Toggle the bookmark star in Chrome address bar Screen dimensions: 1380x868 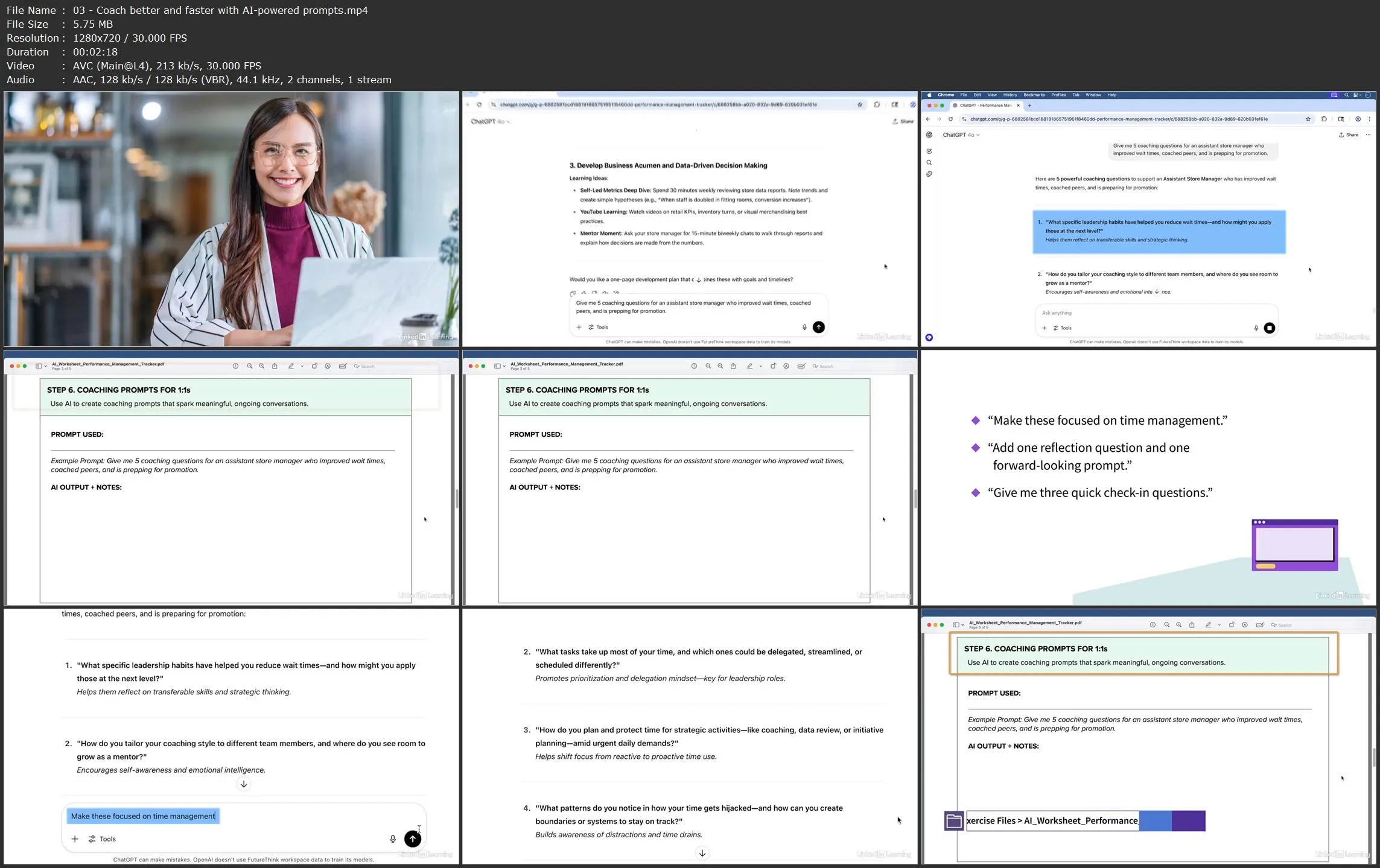coord(1308,119)
